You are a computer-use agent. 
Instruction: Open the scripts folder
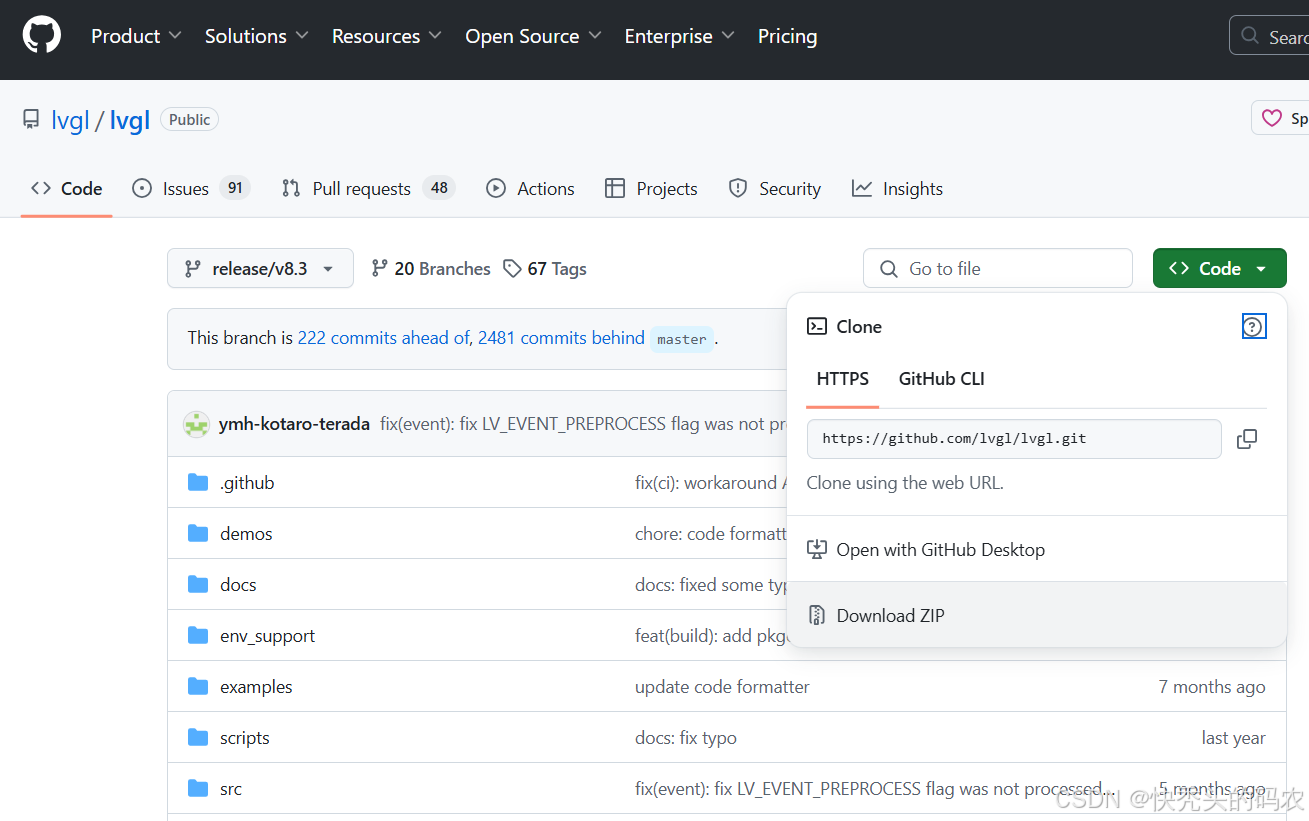[x=245, y=738]
